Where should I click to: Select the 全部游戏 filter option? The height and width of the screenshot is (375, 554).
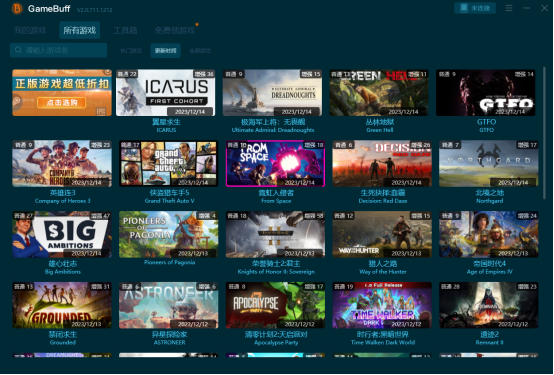200,51
